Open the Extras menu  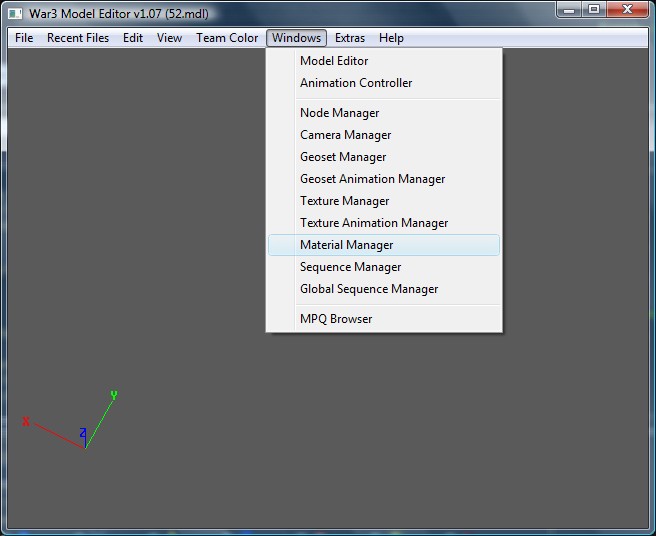(x=350, y=38)
